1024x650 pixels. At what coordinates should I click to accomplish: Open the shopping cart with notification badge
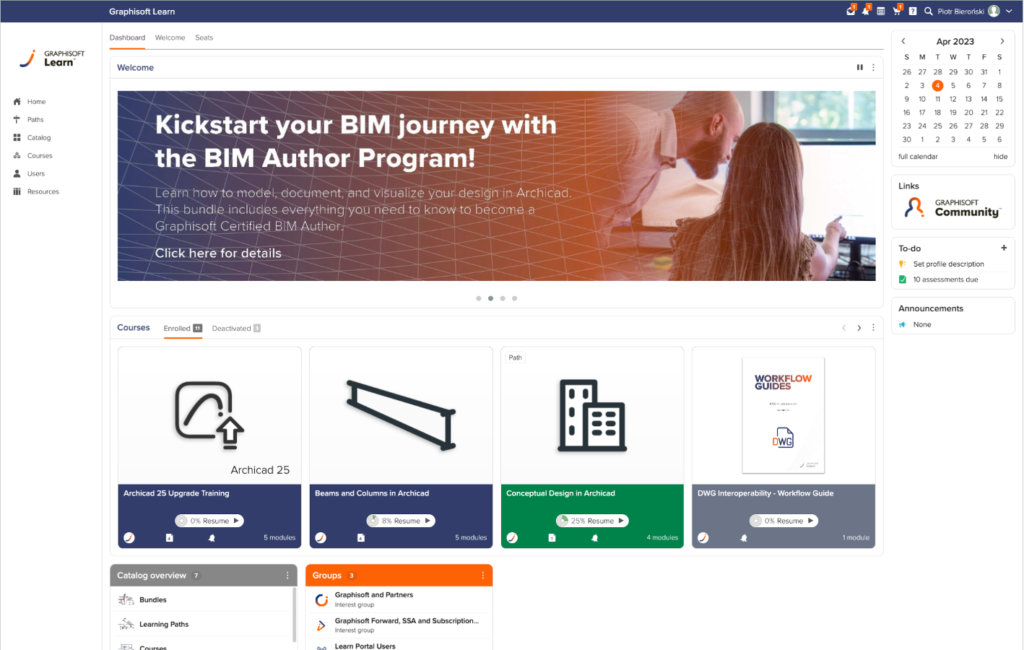point(897,10)
